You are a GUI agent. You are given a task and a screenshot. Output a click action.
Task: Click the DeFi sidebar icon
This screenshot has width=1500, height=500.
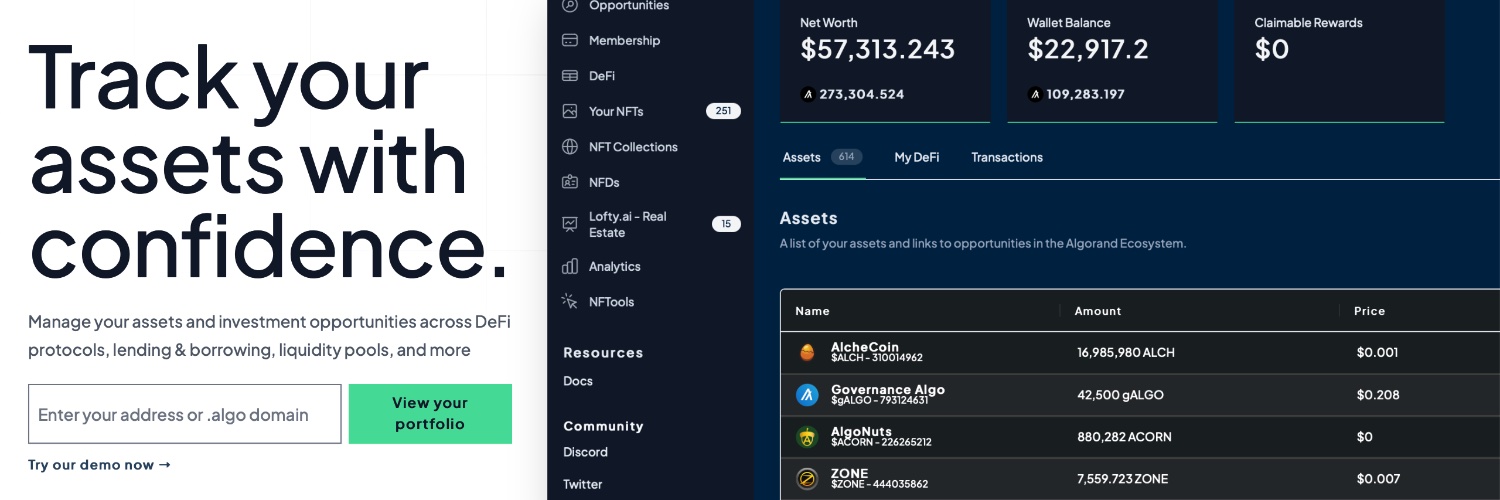pos(570,76)
